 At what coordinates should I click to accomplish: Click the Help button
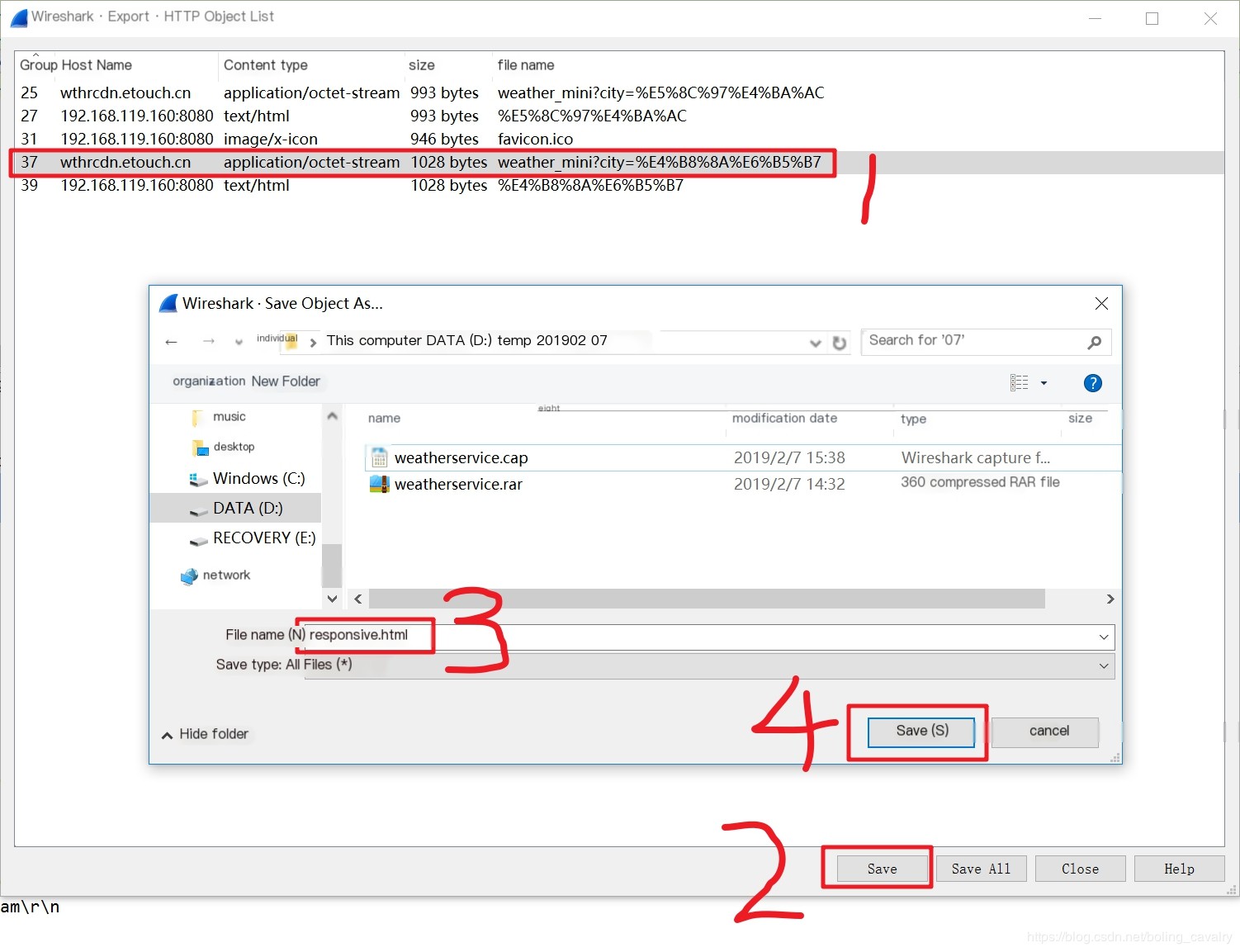coord(1179,869)
